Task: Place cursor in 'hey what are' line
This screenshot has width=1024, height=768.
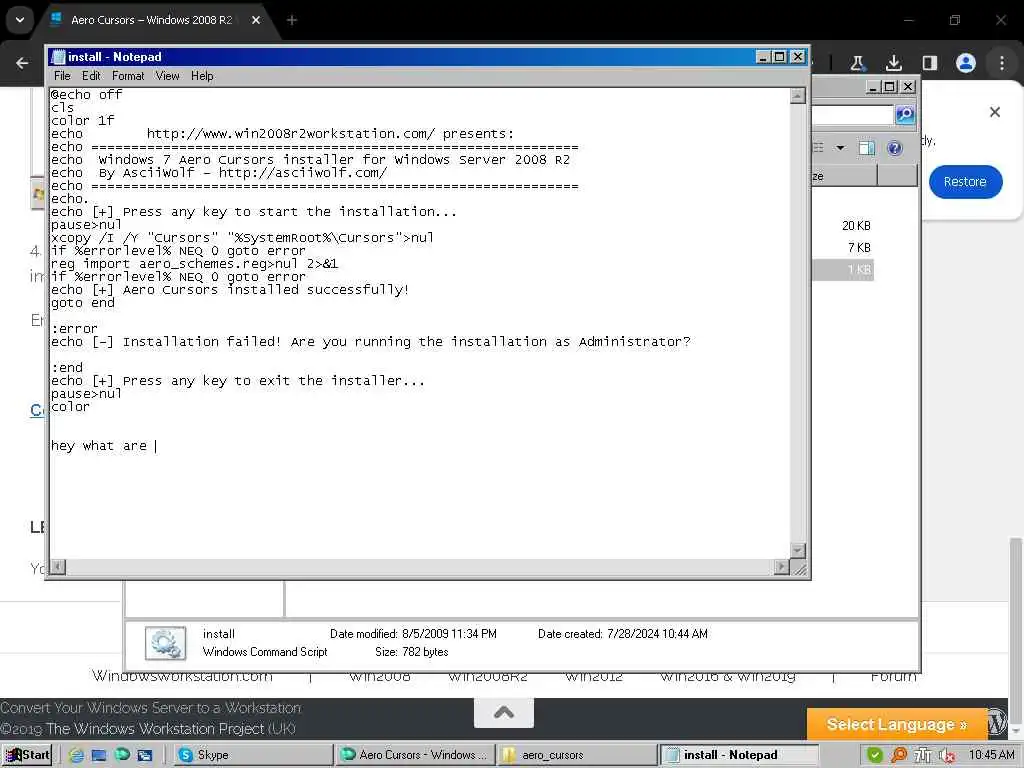Action: (103, 446)
